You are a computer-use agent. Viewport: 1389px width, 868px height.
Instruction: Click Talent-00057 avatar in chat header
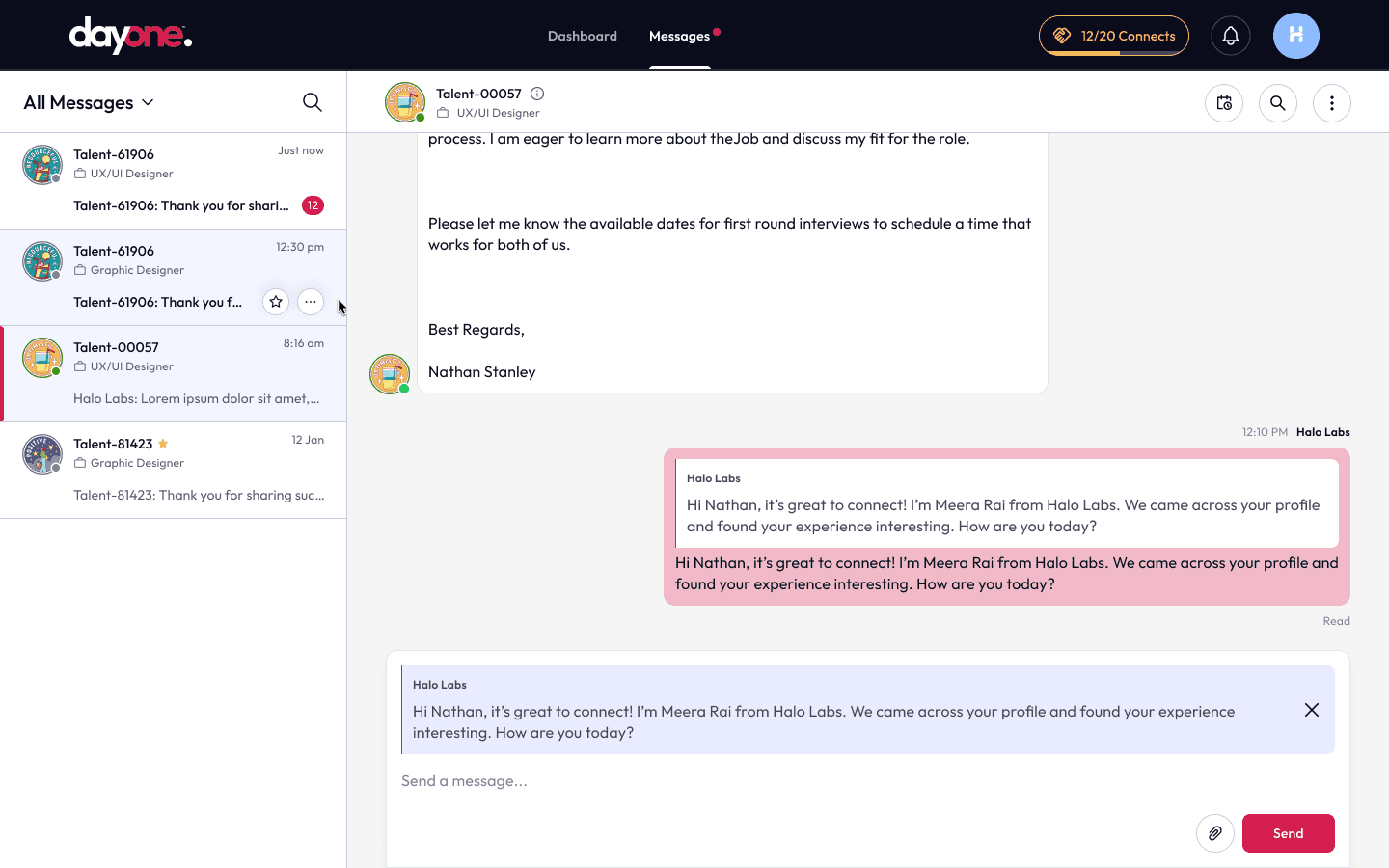click(x=405, y=102)
